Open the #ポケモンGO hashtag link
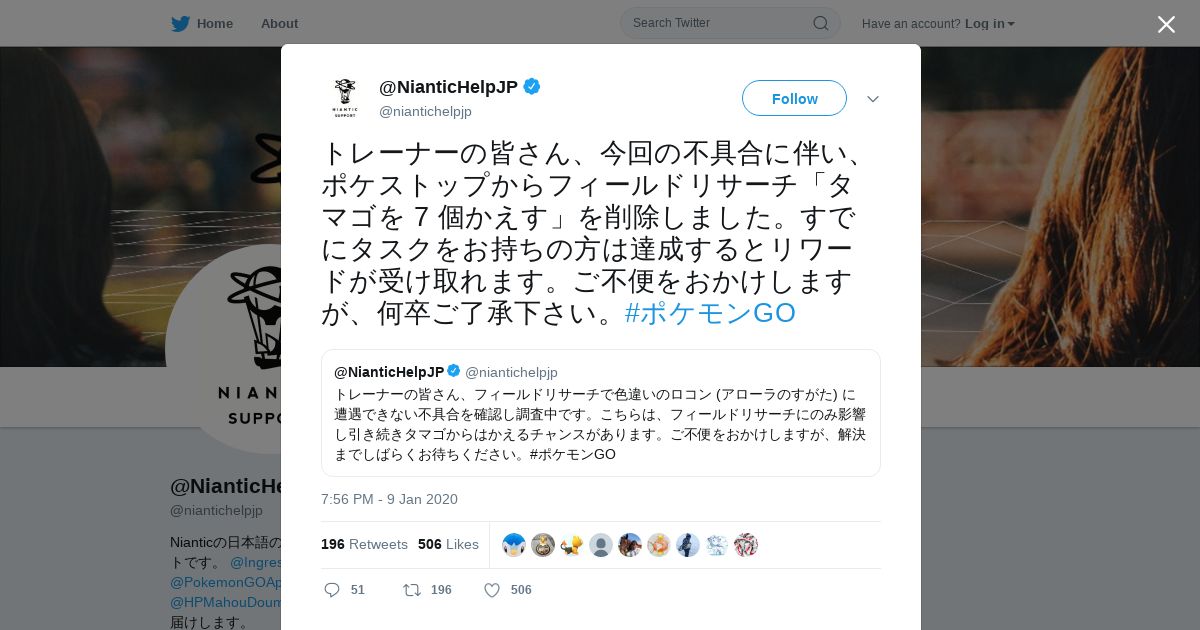The image size is (1200, 630). pyautogui.click(x=710, y=313)
